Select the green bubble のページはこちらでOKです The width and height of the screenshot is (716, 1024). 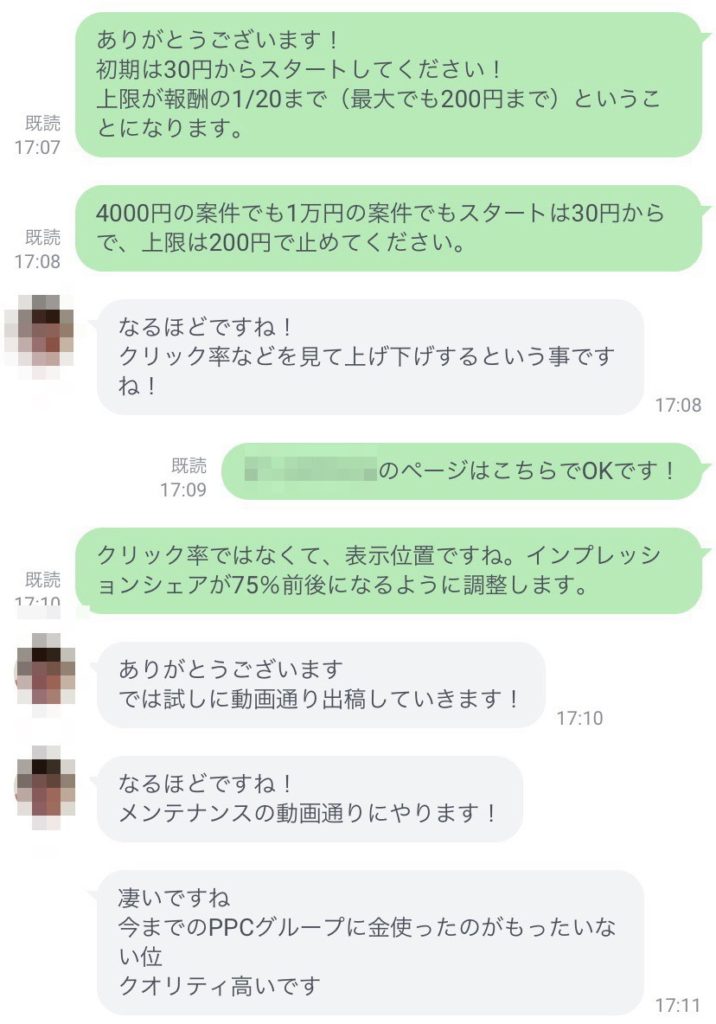point(463,471)
